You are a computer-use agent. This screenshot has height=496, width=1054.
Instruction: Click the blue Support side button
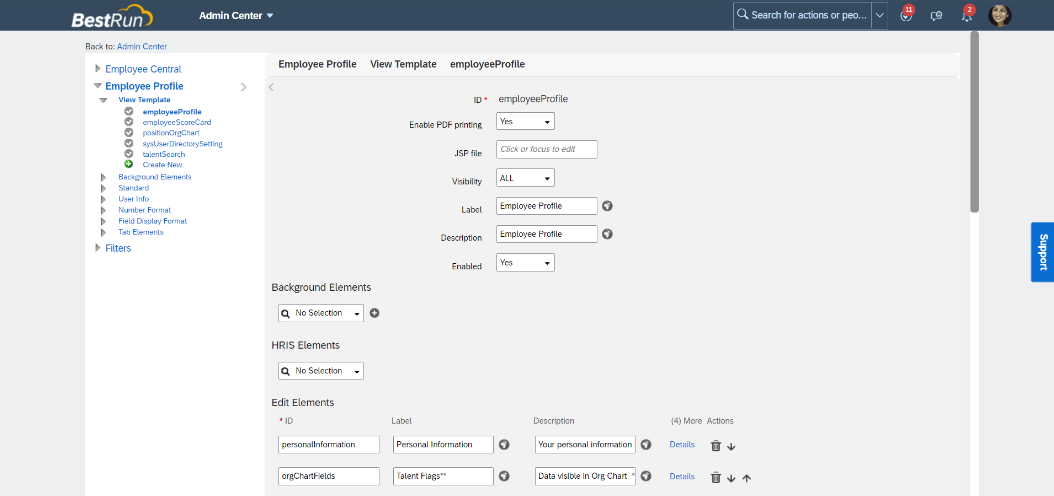click(x=1043, y=252)
